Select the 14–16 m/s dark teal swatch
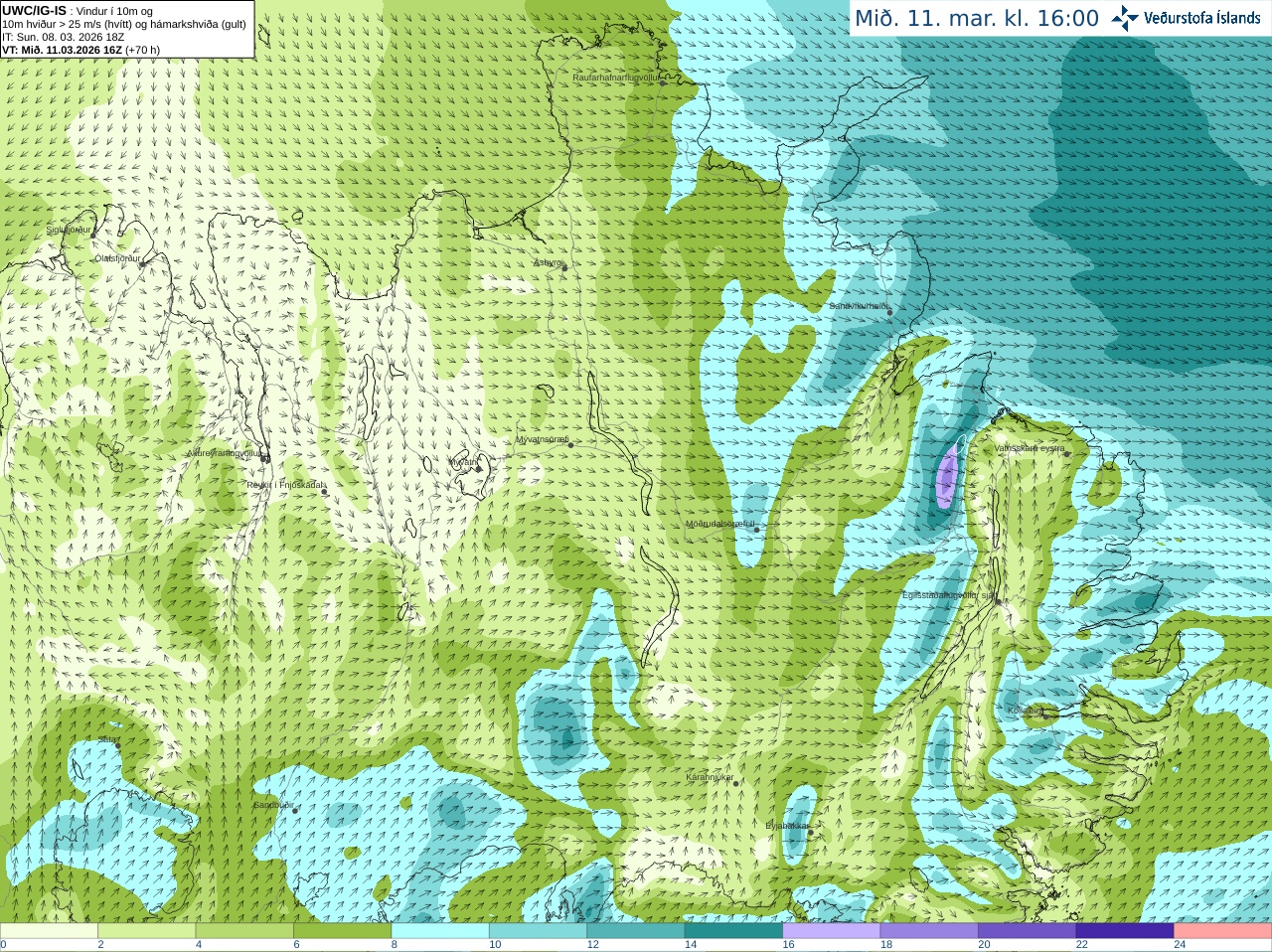Viewport: 1272px width, 952px height. tap(734, 931)
